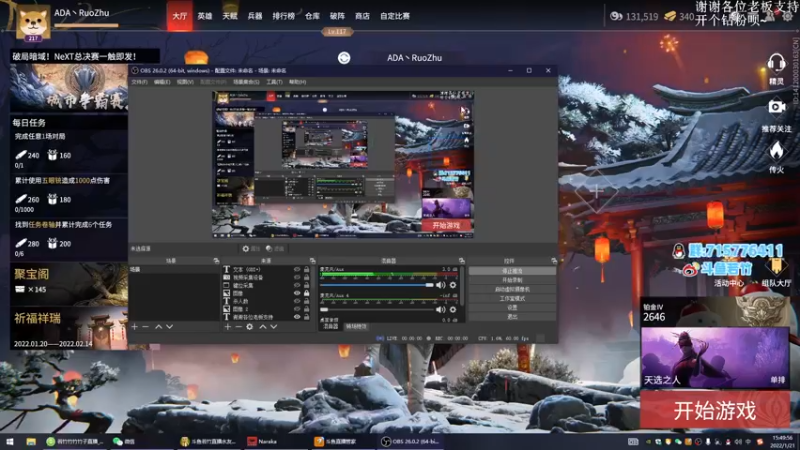This screenshot has width=800, height=450.
Task: Open the 帮助(H) menu in OBS
Action: (297, 82)
